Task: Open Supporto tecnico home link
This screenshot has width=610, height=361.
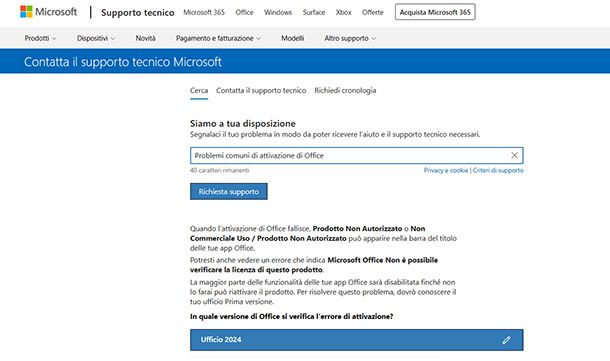Action: click(138, 12)
